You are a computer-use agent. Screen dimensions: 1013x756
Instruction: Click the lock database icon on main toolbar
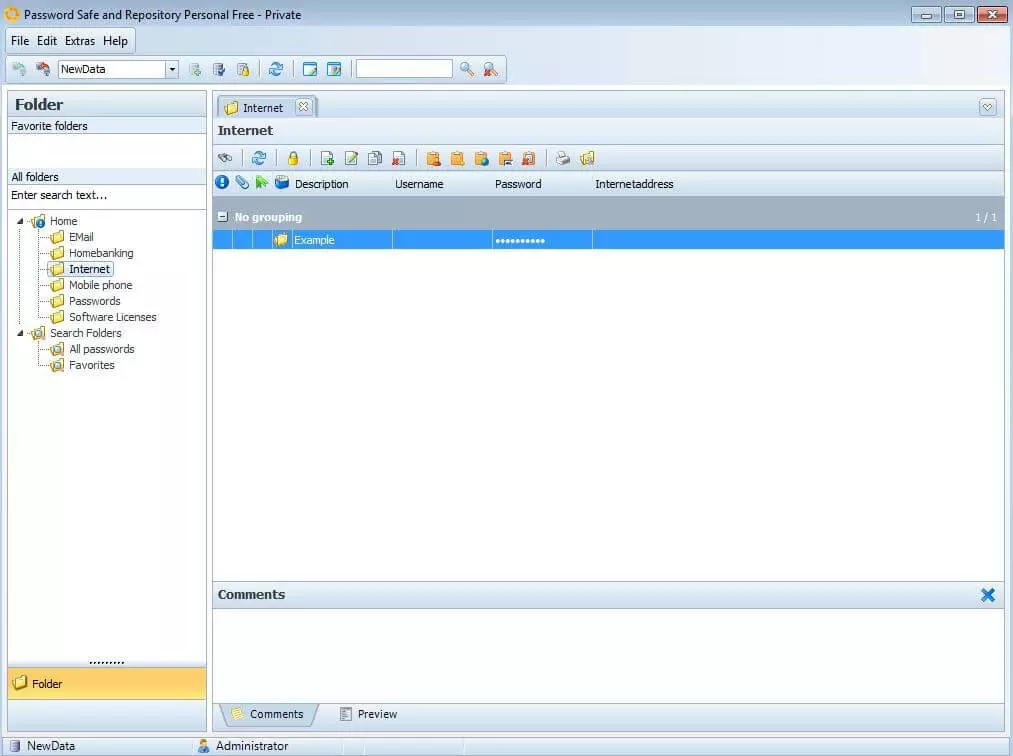243,69
